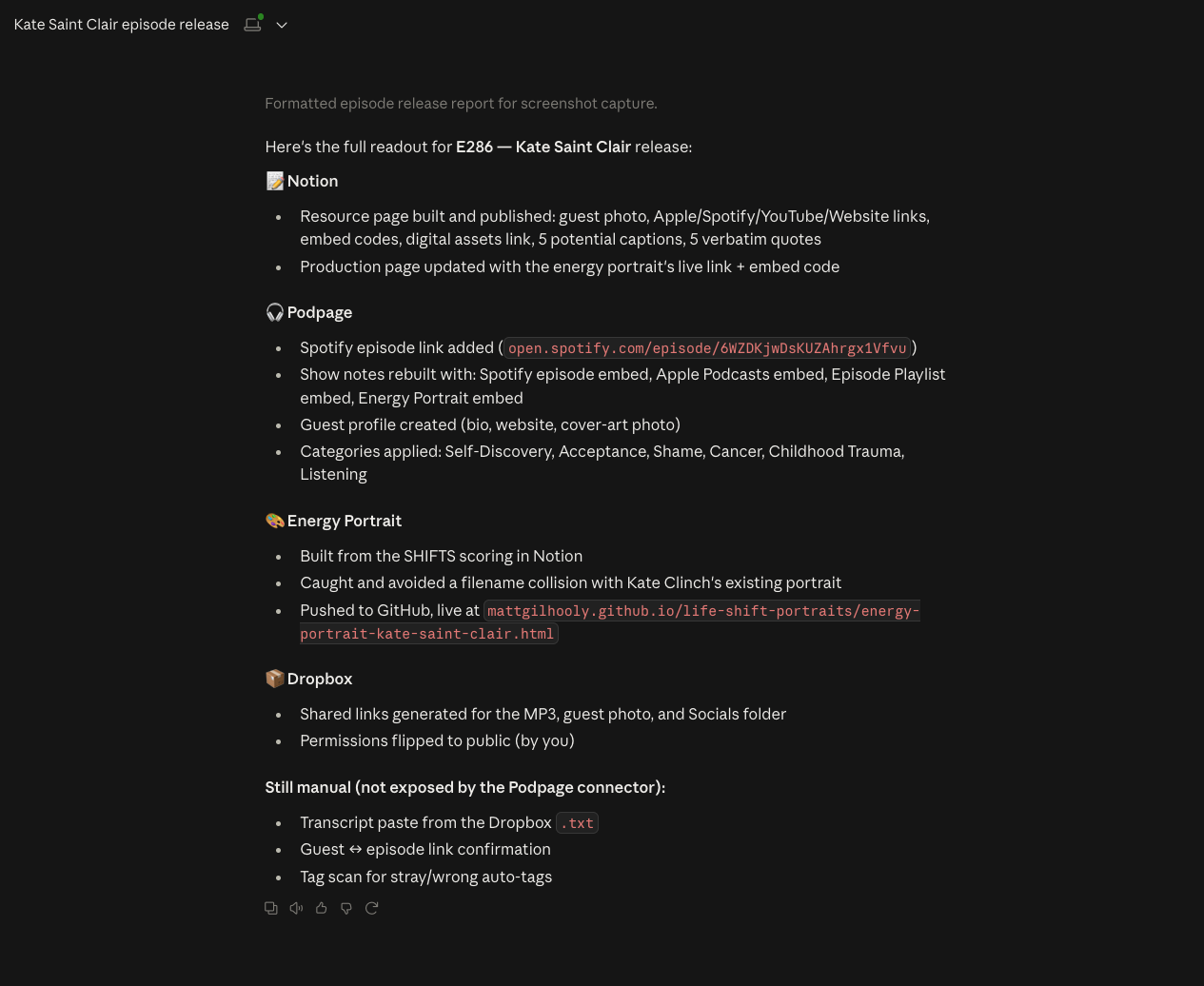Viewport: 1204px width, 986px height.
Task: Mark the response with thumbs down
Action: click(x=346, y=908)
